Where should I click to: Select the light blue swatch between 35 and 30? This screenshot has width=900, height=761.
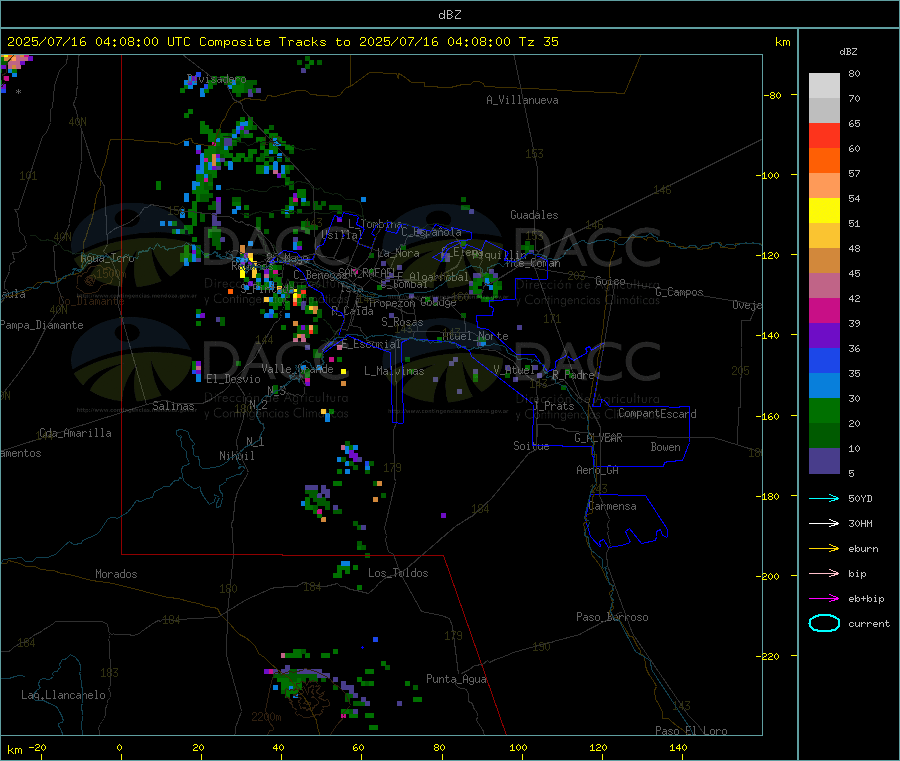(x=824, y=385)
